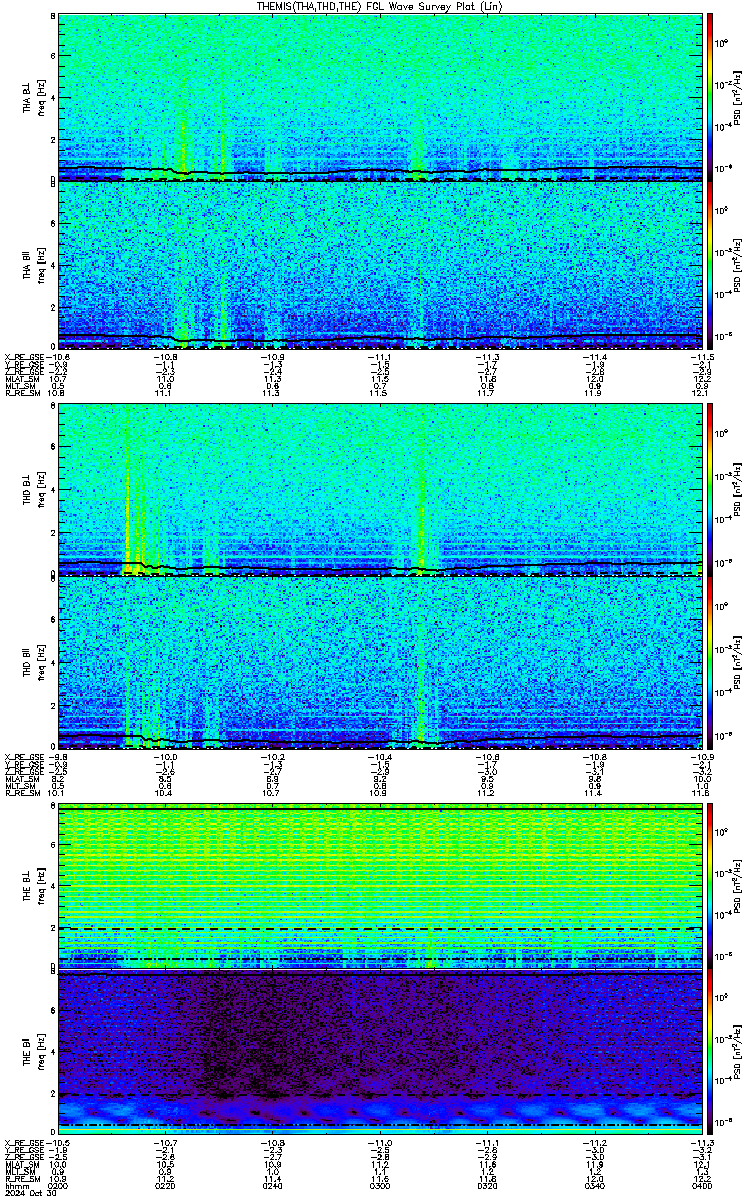Click the THA B⊥ spectrogram panel
Screen dimensions: 750x1200
coord(381,96)
